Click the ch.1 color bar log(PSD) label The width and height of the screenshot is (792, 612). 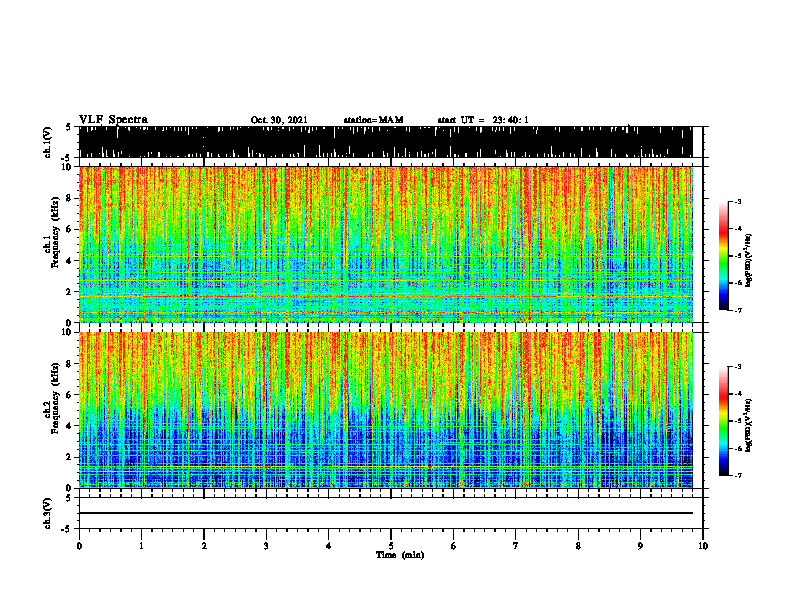click(x=749, y=260)
